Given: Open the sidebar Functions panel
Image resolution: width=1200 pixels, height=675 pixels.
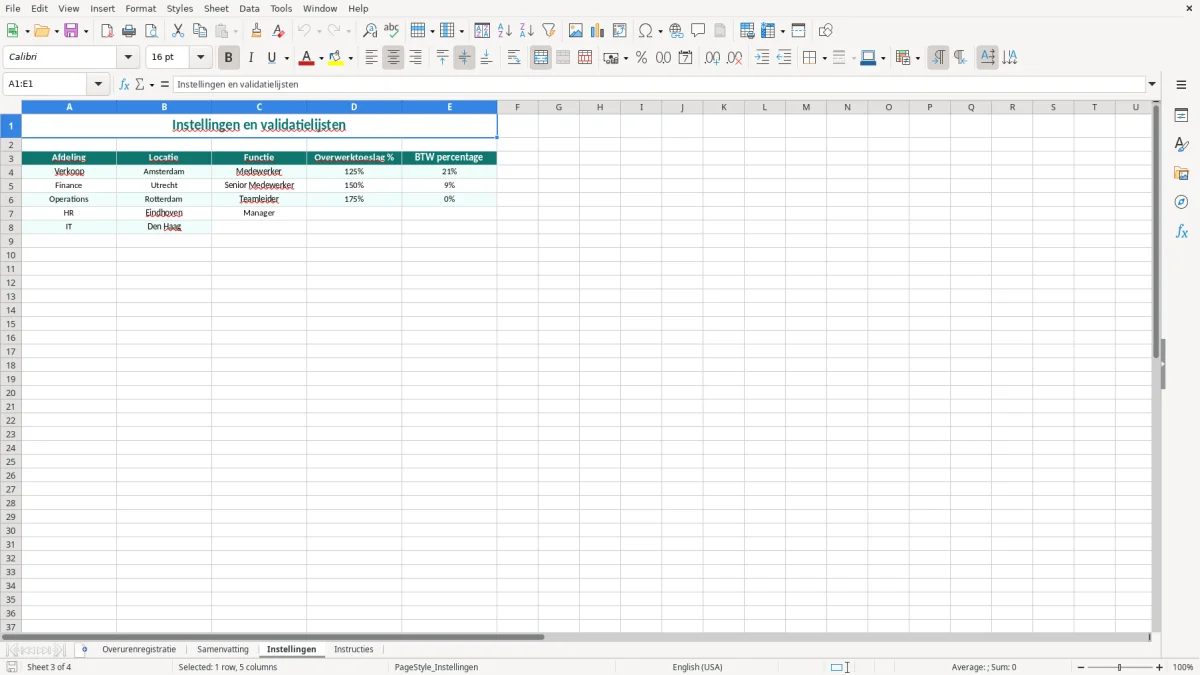Looking at the screenshot, I should tap(1181, 232).
